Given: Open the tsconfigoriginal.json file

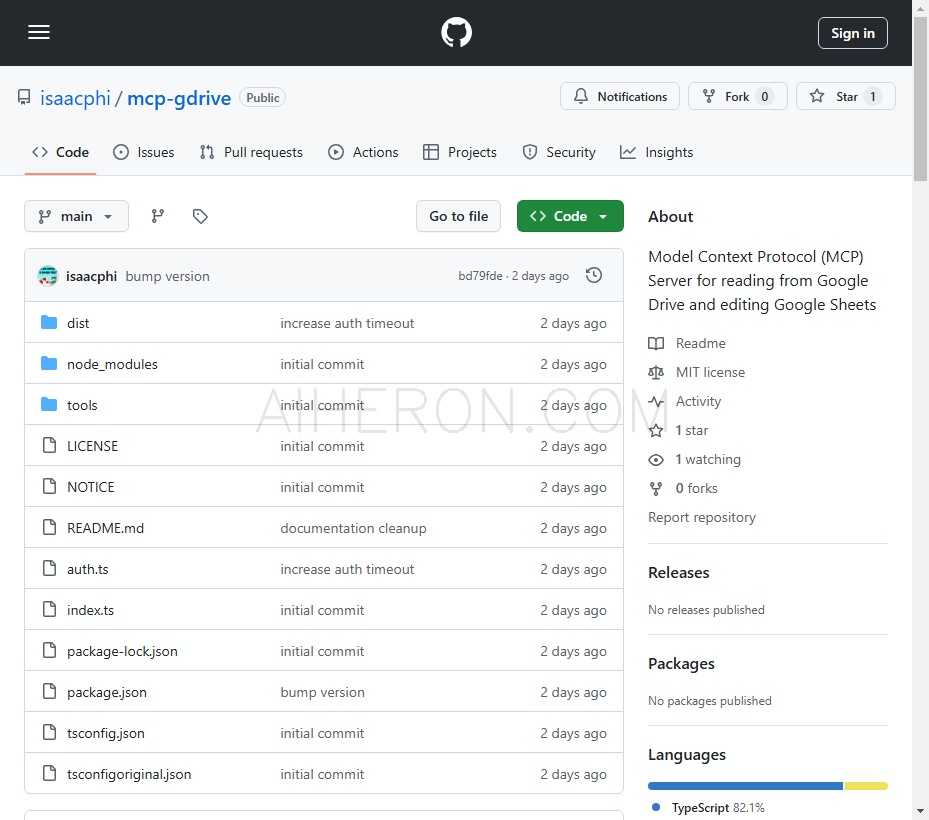Looking at the screenshot, I should (129, 773).
